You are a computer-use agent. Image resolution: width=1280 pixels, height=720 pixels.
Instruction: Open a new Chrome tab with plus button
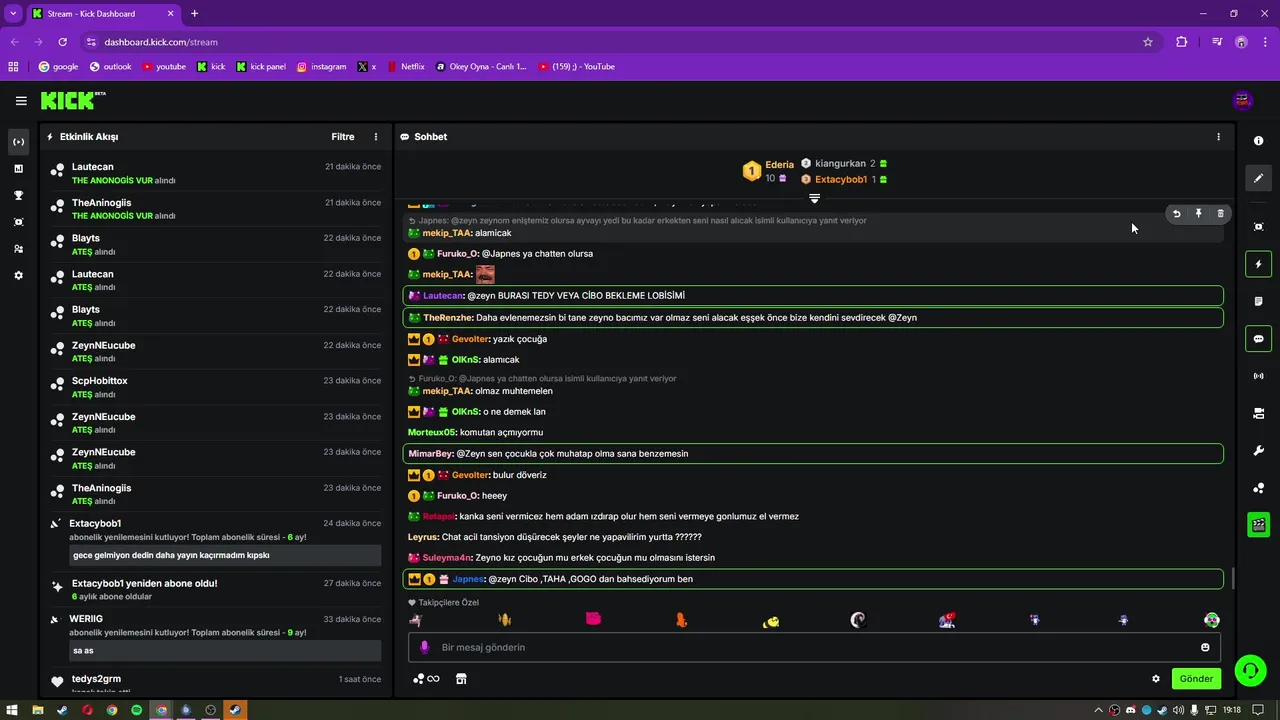pos(194,14)
